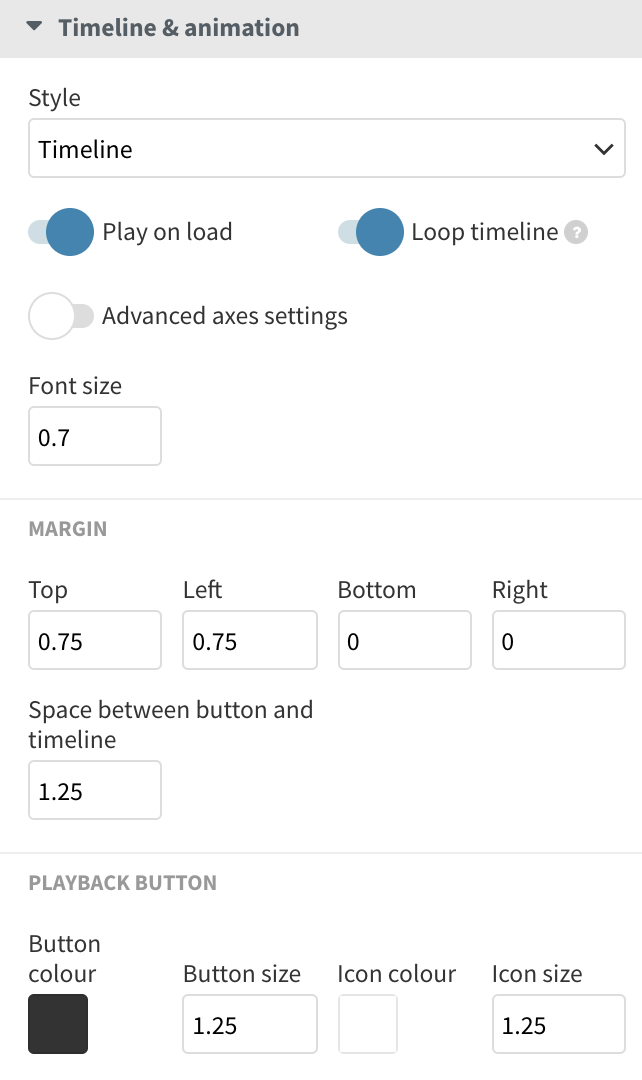642x1080 pixels.
Task: Open the white Icon colour swatch
Action: tap(367, 1024)
